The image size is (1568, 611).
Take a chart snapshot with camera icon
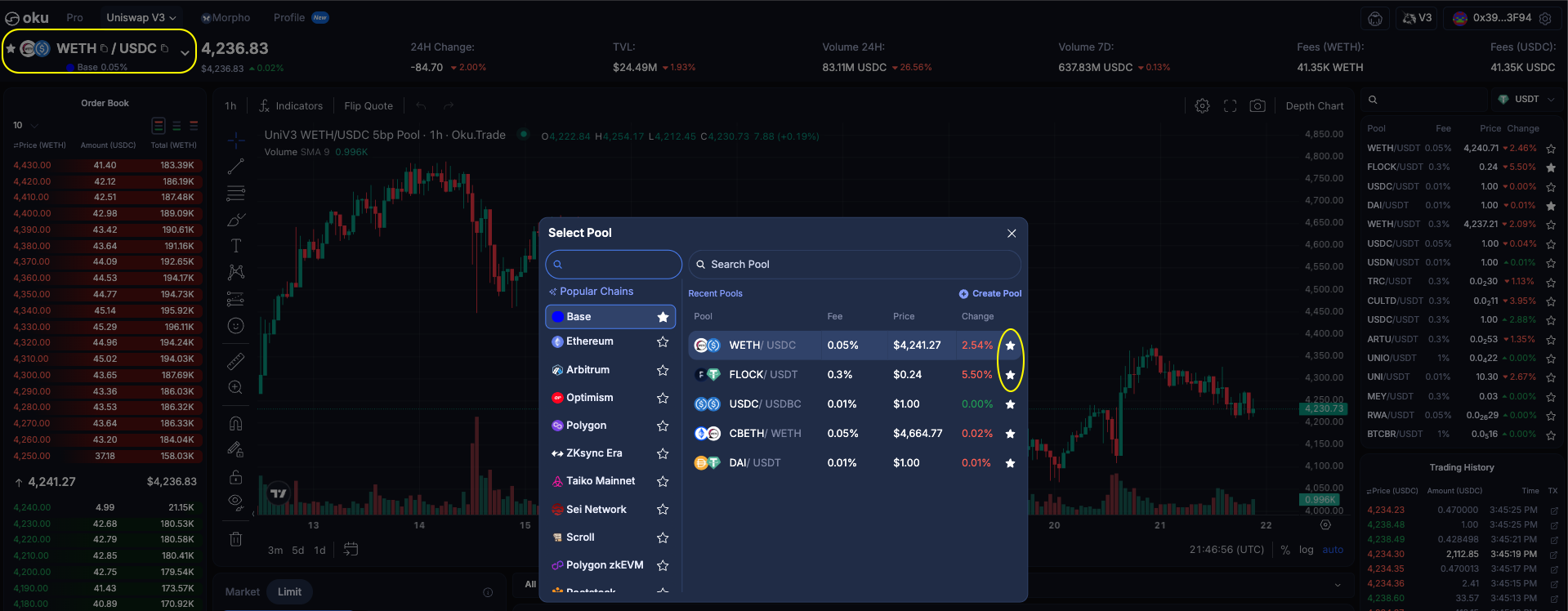pos(1258,106)
